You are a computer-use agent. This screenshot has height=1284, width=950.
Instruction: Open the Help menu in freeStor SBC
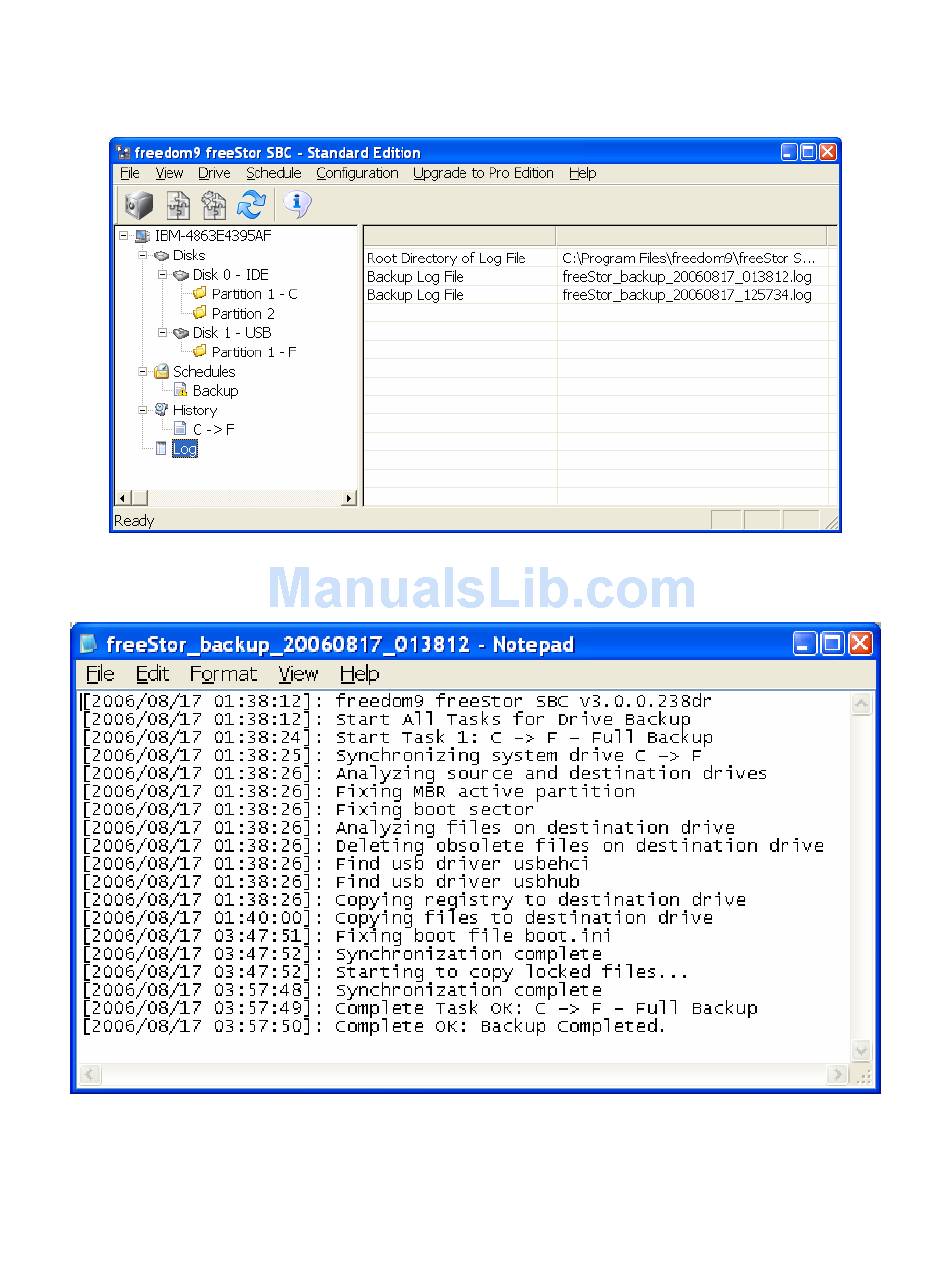click(582, 173)
